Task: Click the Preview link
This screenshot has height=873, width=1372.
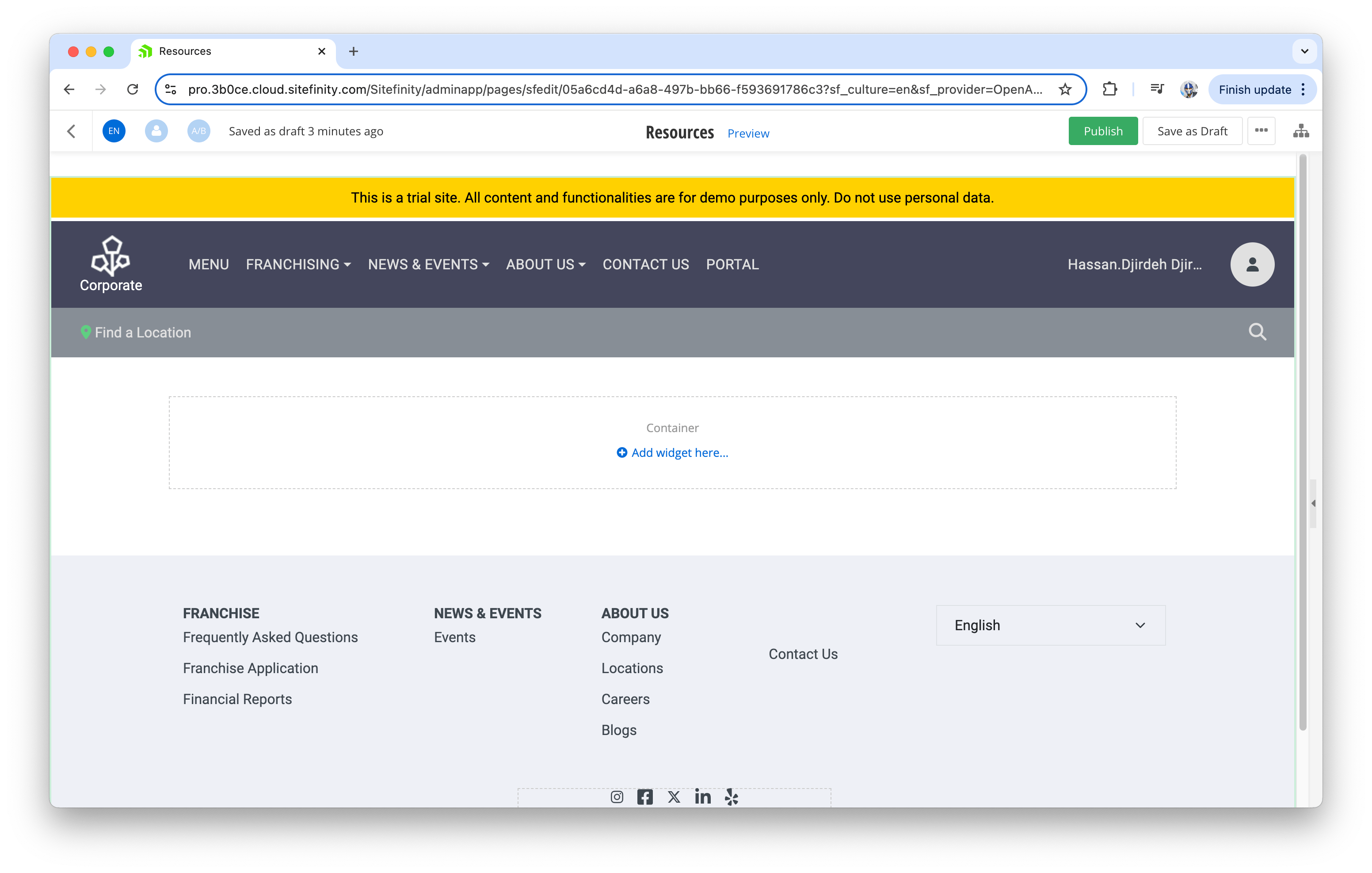Action: [x=748, y=134]
